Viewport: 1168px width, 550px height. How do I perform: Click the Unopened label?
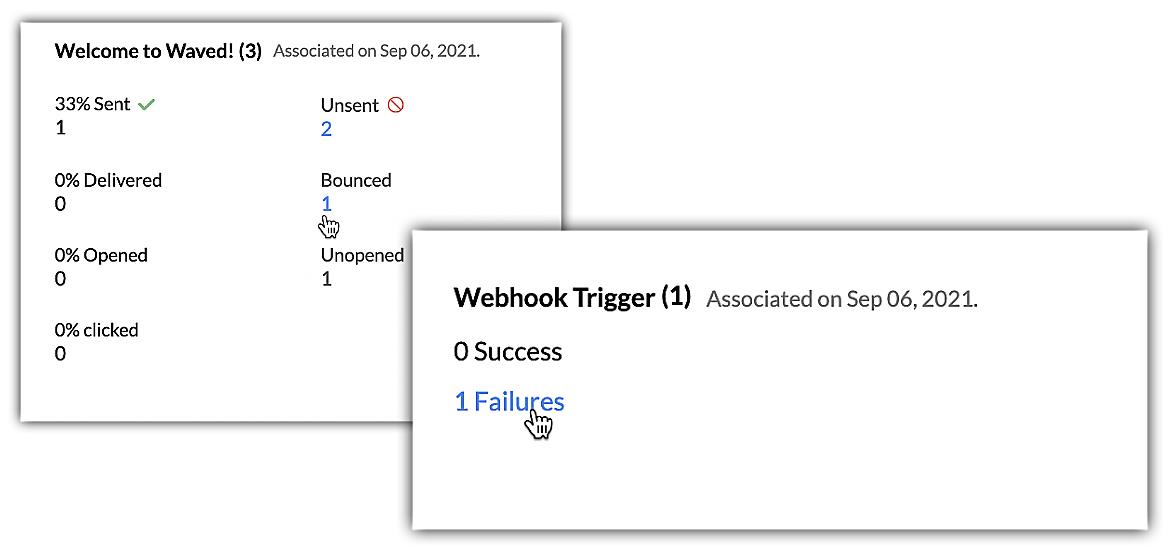[x=362, y=255]
